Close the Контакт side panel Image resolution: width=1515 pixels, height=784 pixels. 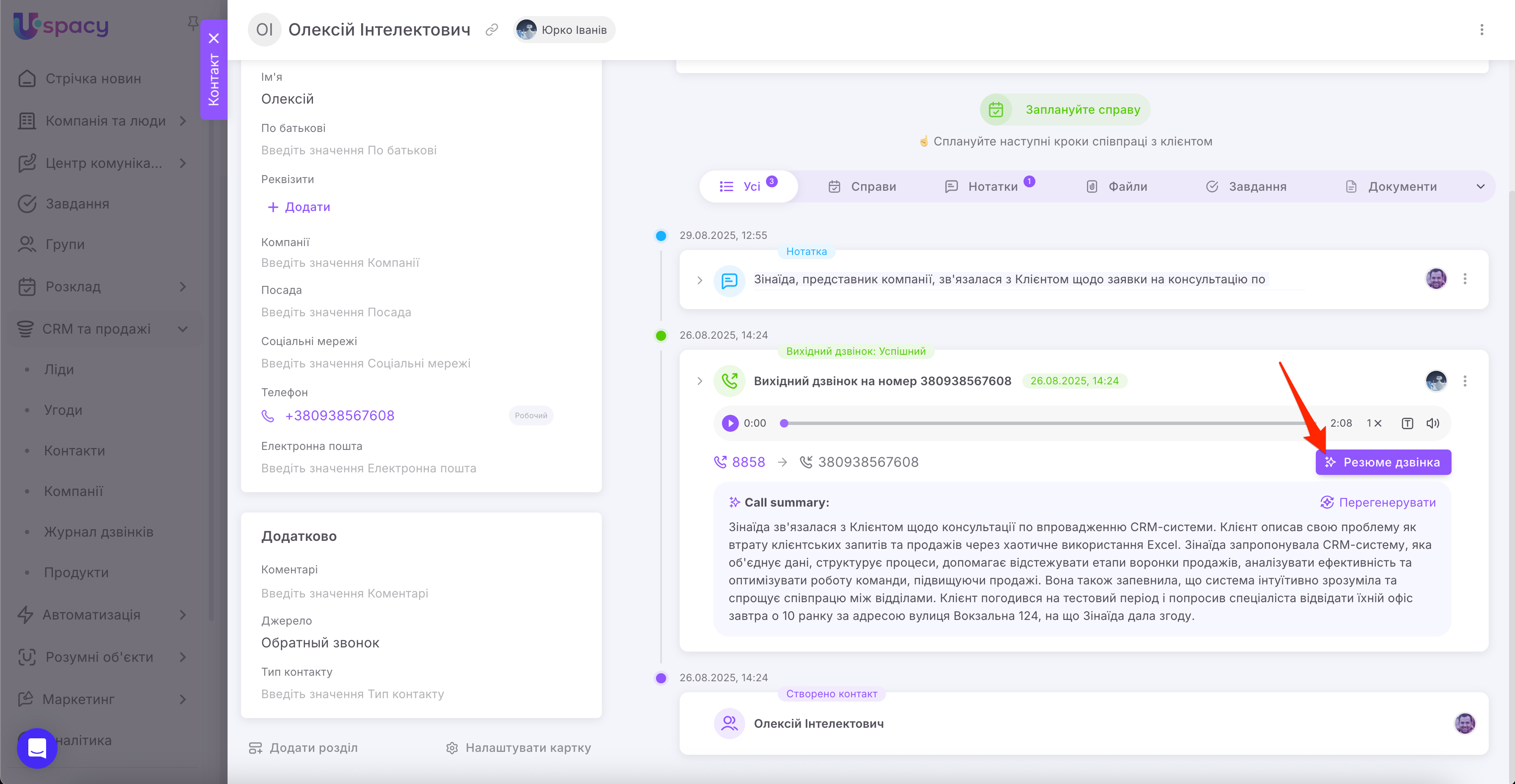[x=214, y=38]
